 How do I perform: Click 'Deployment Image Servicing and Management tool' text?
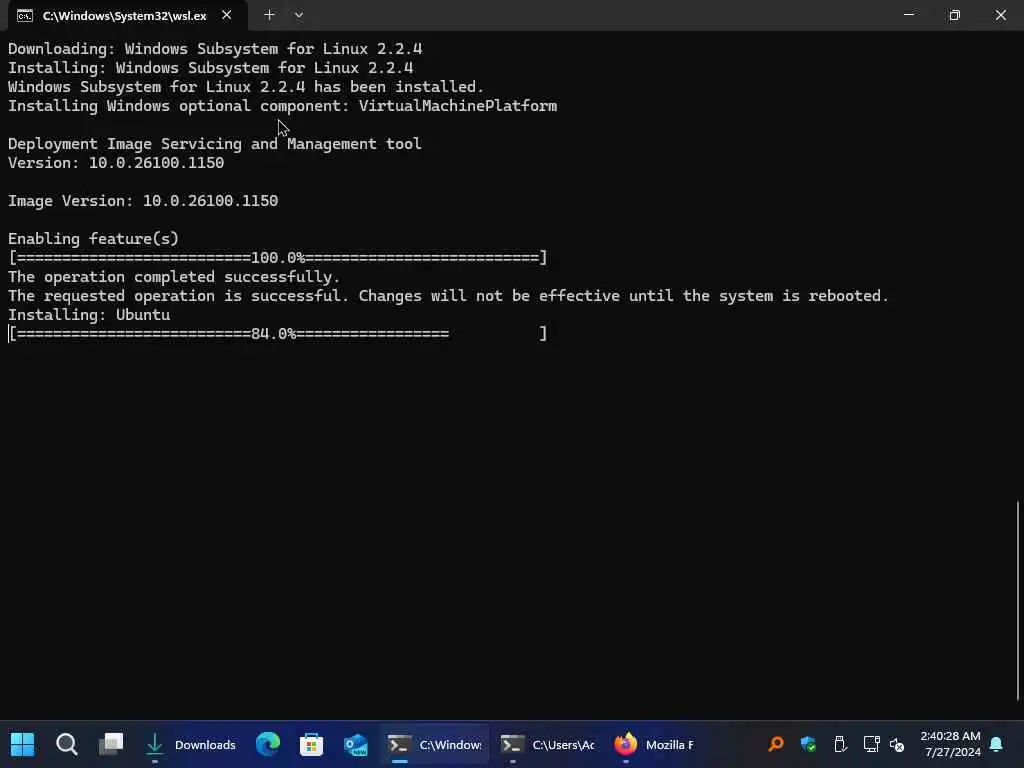215,144
